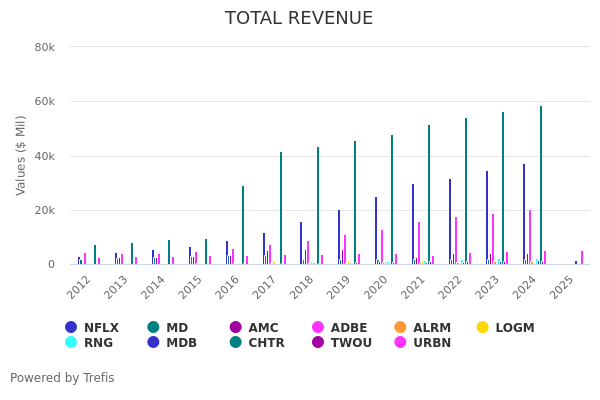
Task: Click the Values ($ Mil) axis title
Action: [21, 155]
